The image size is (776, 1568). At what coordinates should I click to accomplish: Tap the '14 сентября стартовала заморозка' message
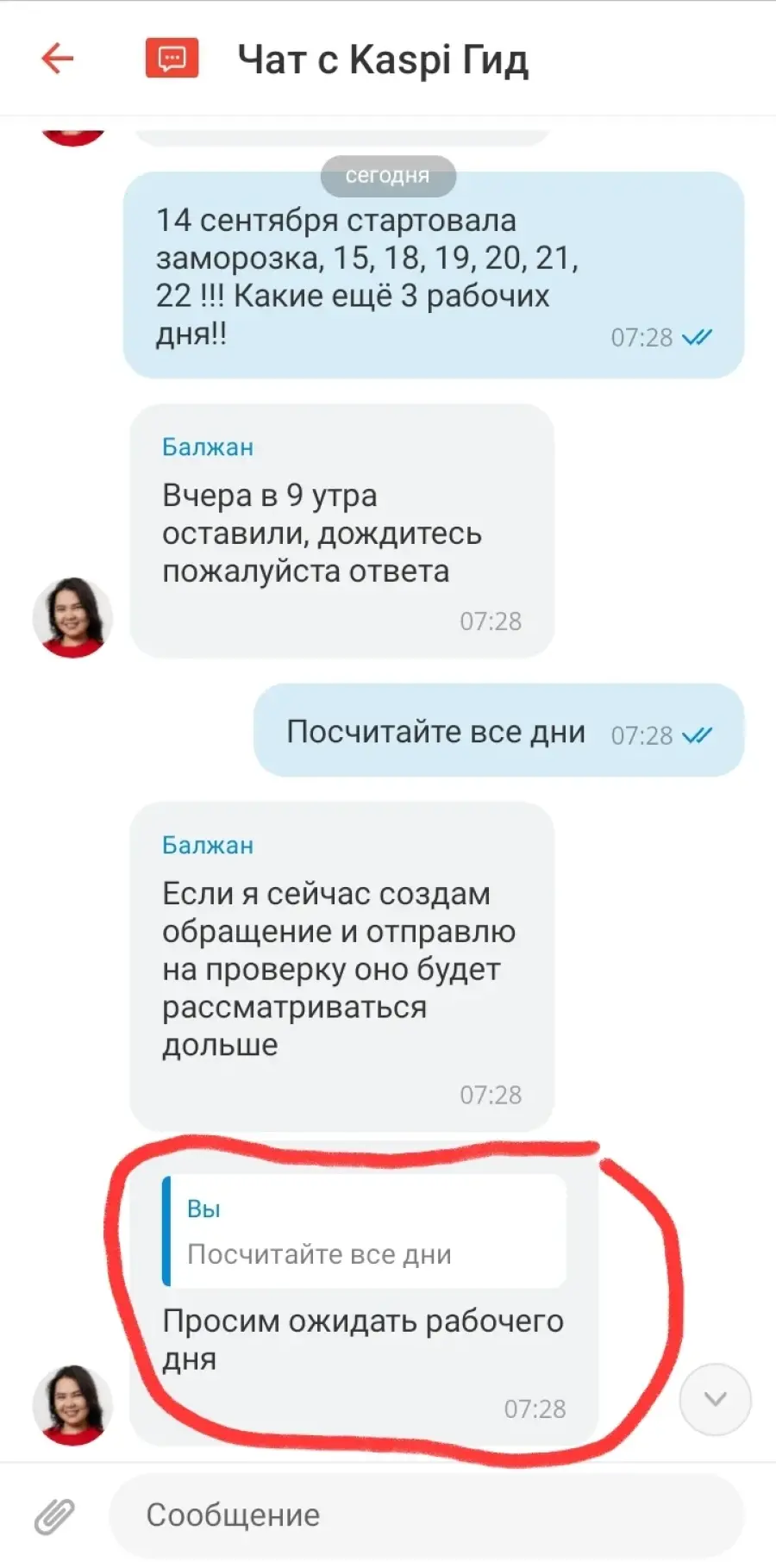[x=434, y=275]
